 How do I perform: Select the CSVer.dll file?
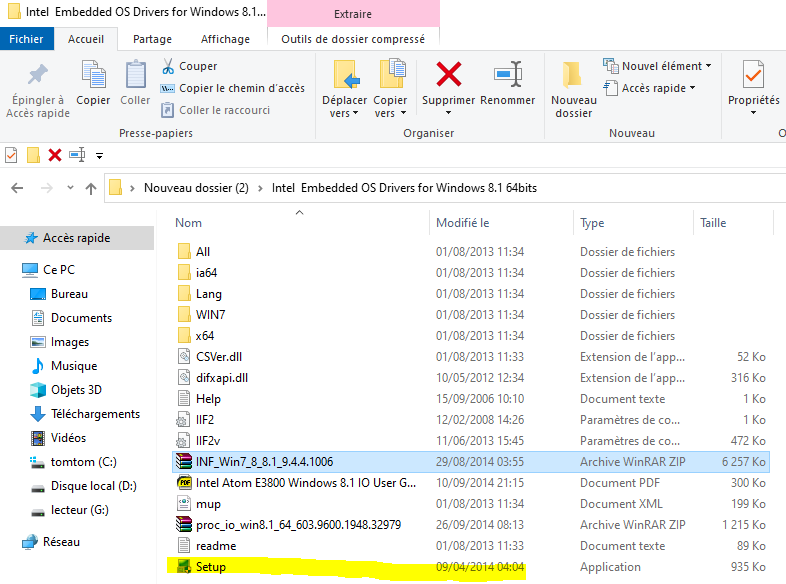pyautogui.click(x=219, y=357)
